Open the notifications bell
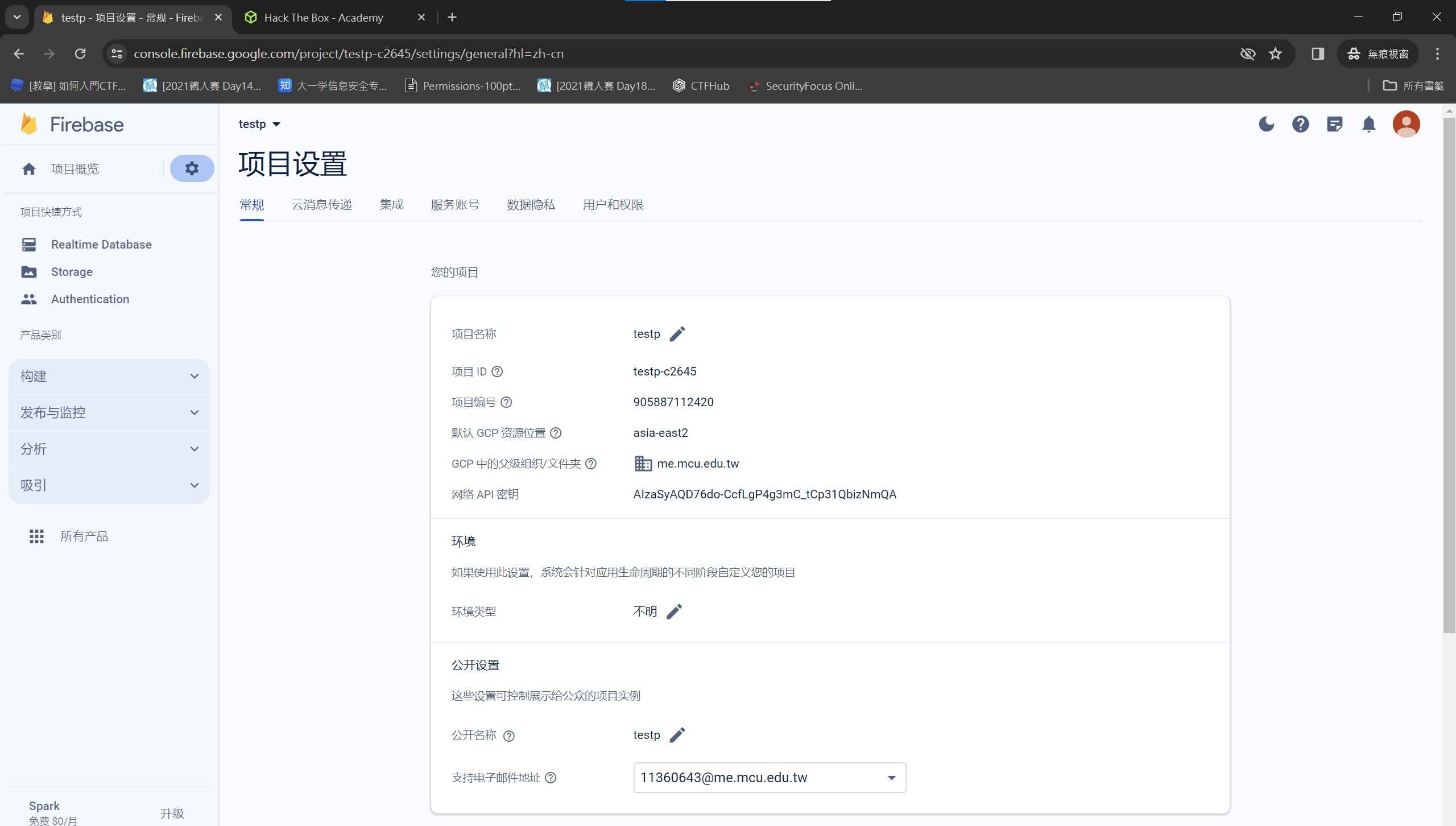Image resolution: width=1456 pixels, height=826 pixels. pos(1368,124)
